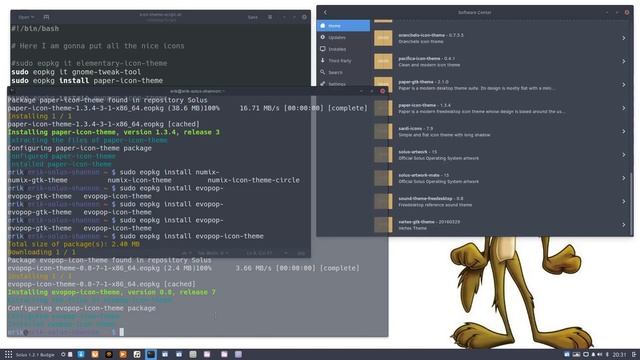The height and width of the screenshot is (360, 640).
Task: Click the line 'sudo eopkg it gnome-tweak-tool' in editor
Action: 76,72
